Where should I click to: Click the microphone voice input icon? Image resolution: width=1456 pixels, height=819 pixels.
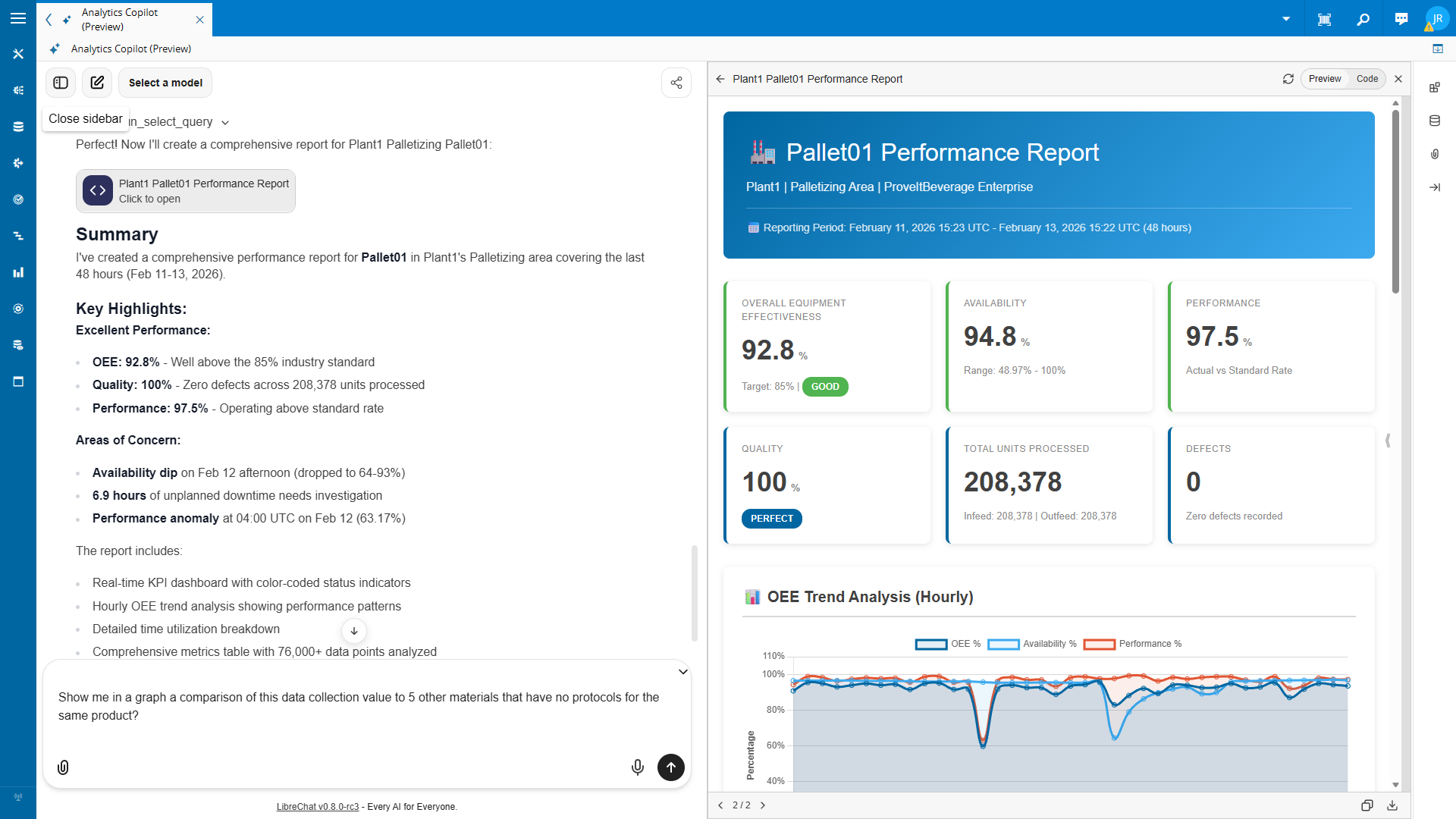pos(637,767)
